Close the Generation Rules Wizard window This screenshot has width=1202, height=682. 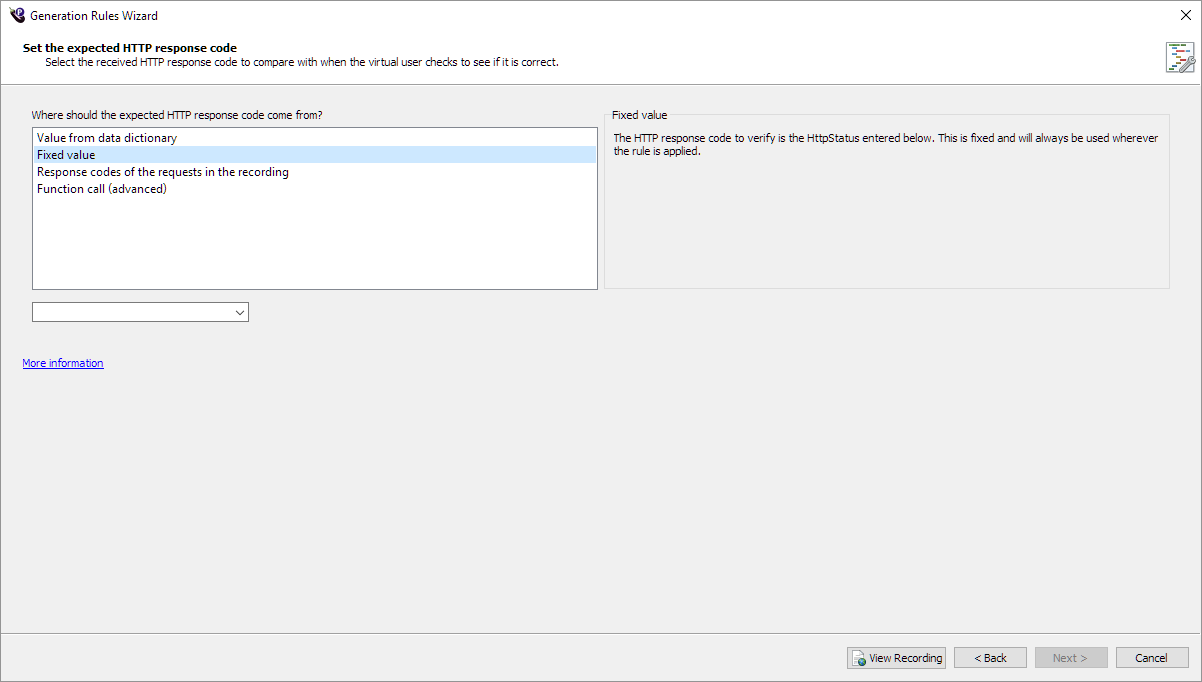(1185, 15)
